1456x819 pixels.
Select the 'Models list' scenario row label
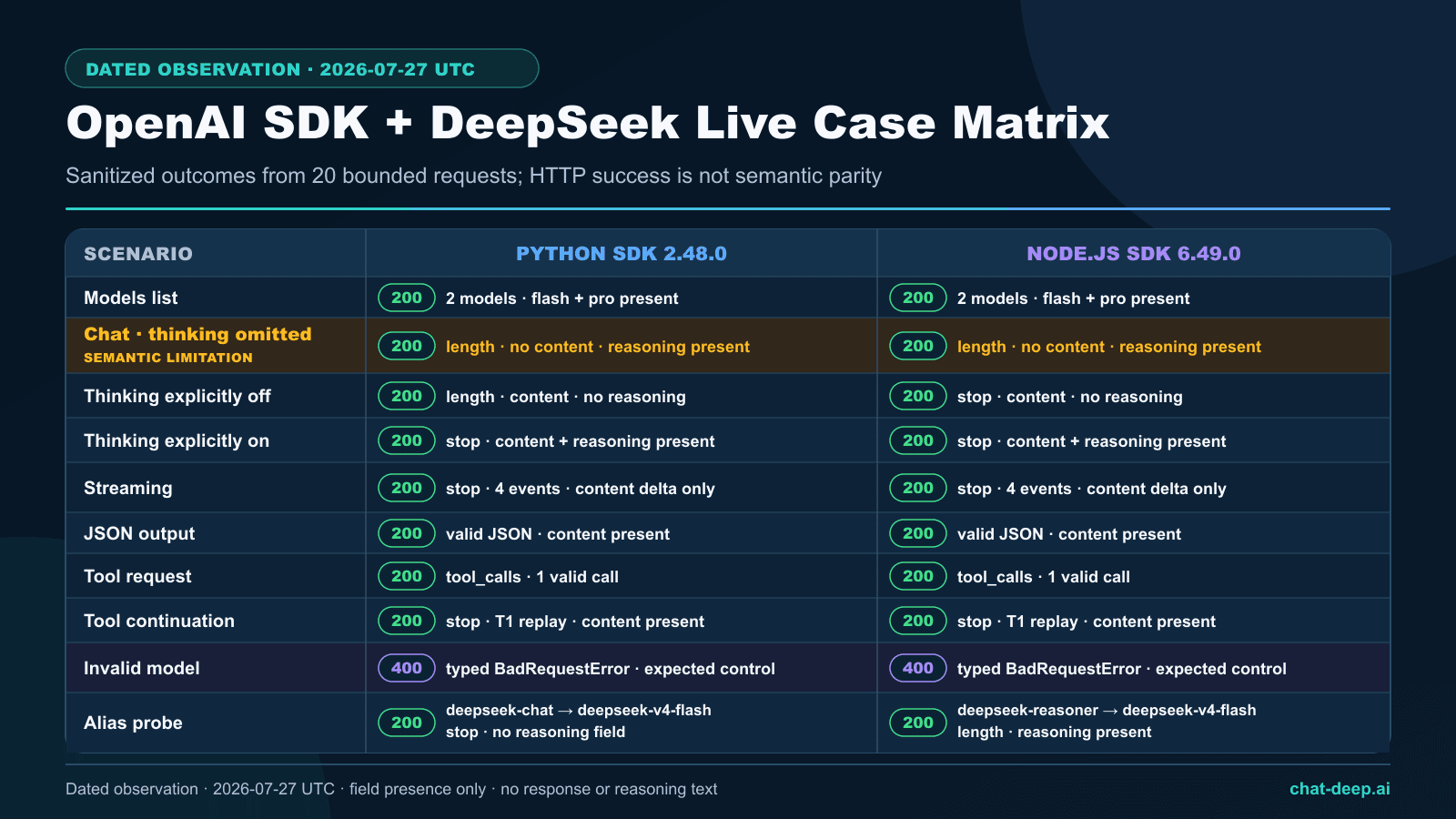[x=131, y=298]
